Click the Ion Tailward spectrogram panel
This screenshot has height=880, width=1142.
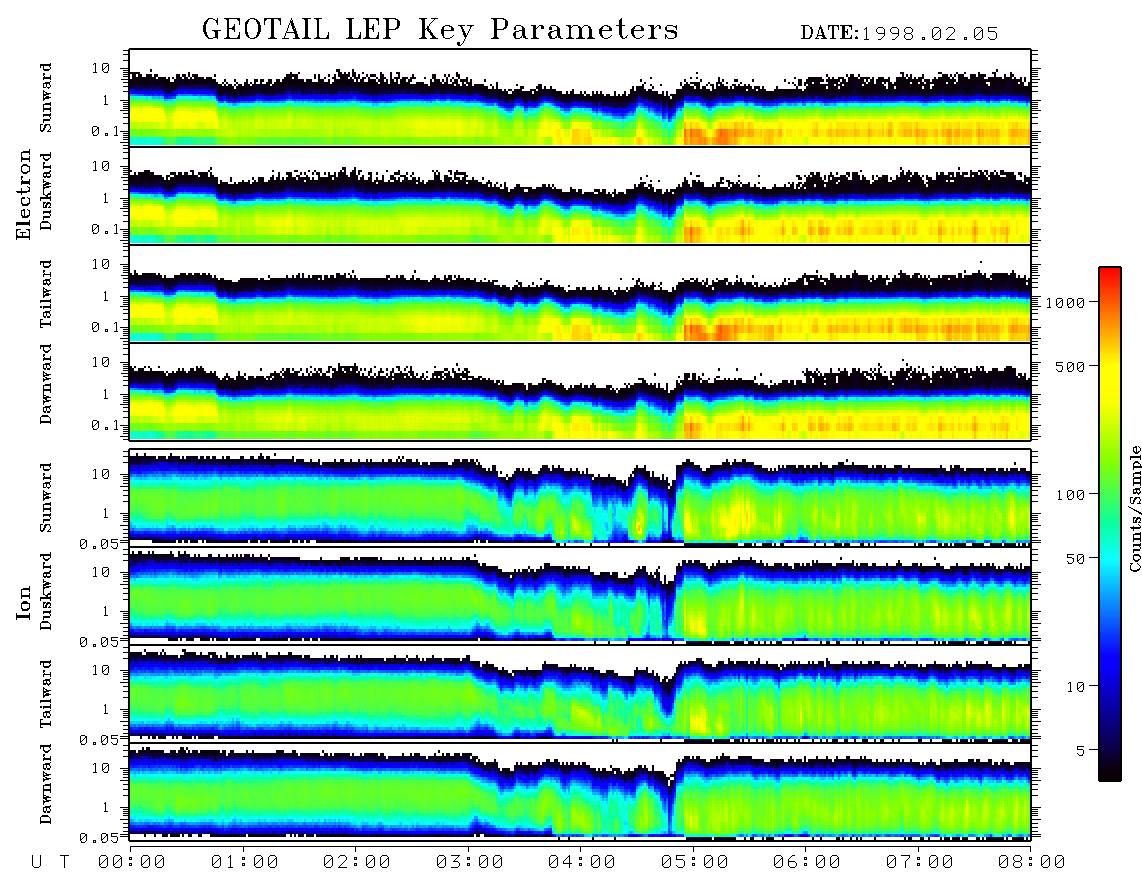(x=580, y=693)
